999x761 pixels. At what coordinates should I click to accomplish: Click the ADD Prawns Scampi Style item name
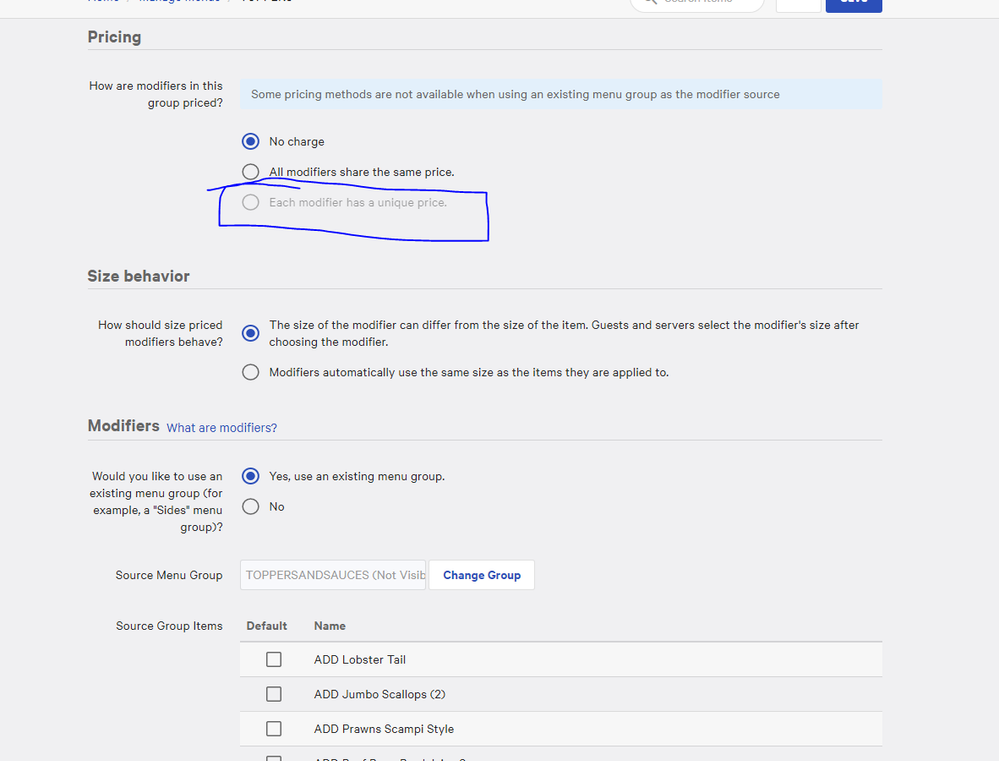pyautogui.click(x=384, y=729)
